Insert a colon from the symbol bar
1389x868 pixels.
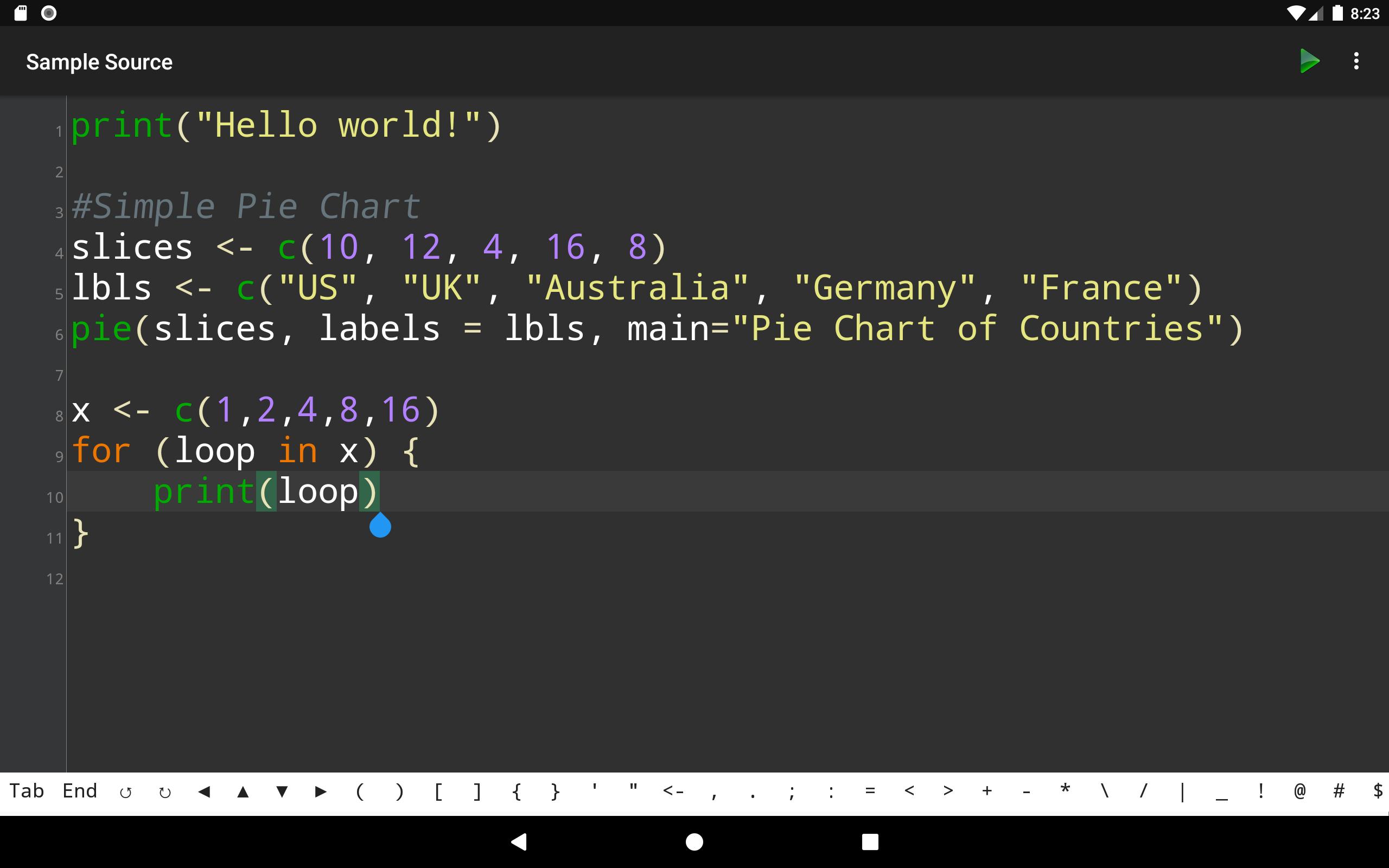pyautogui.click(x=831, y=792)
